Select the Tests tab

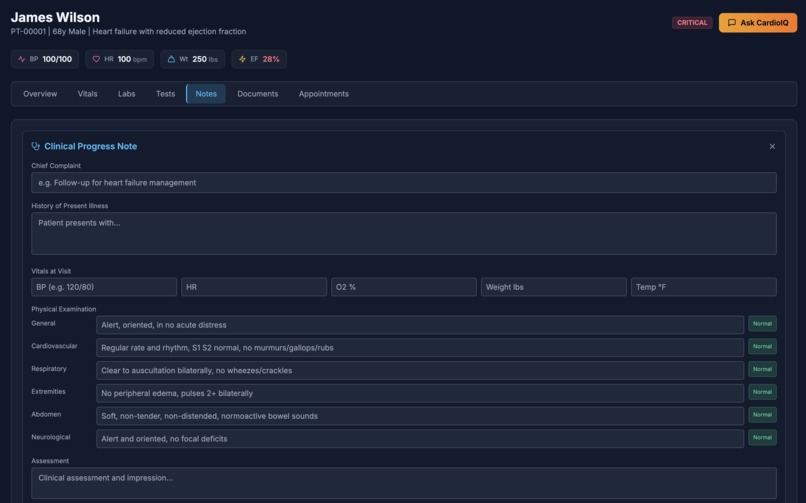click(166, 94)
